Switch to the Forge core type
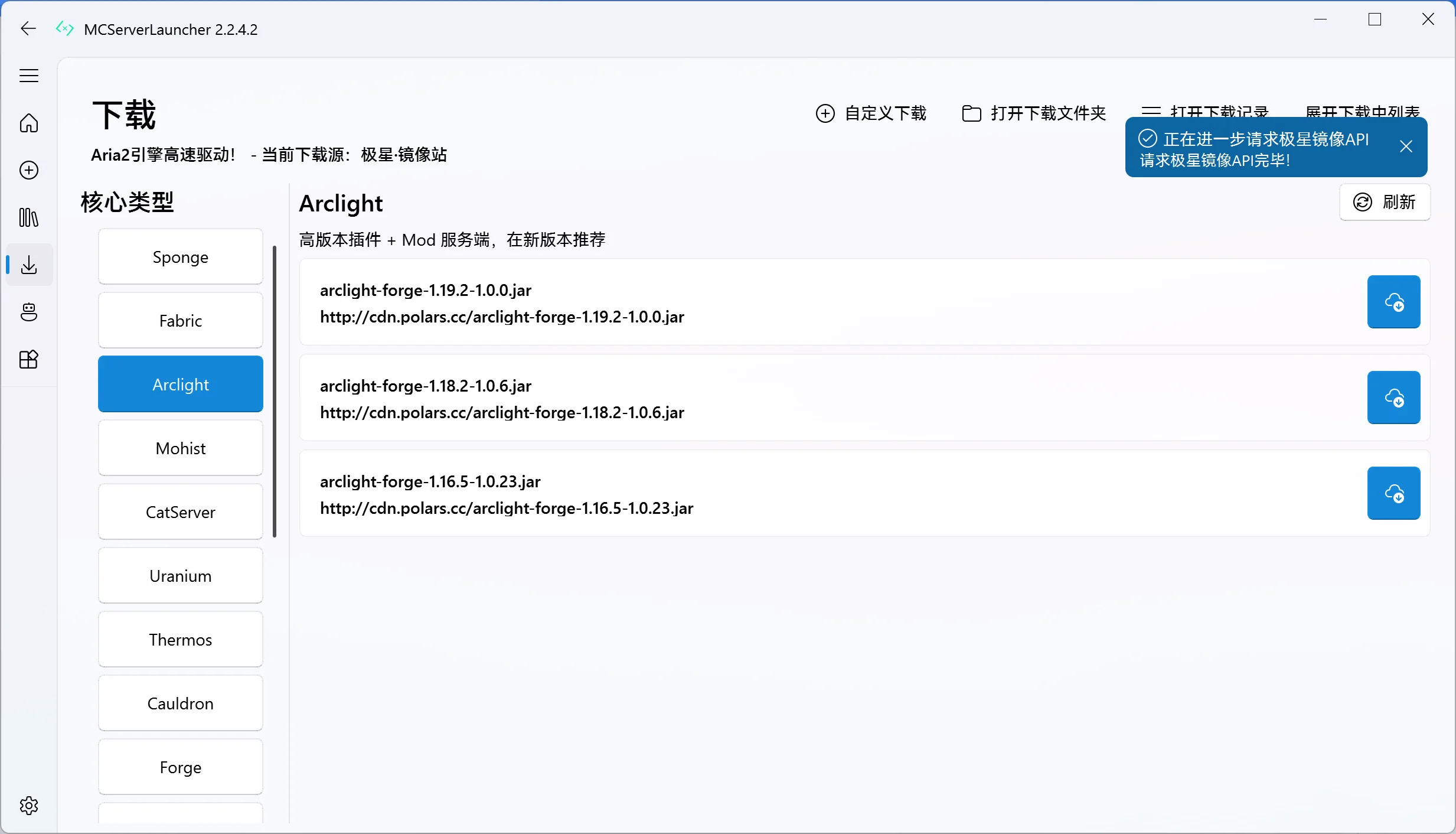Image resolution: width=1456 pixels, height=834 pixels. pyautogui.click(x=180, y=767)
